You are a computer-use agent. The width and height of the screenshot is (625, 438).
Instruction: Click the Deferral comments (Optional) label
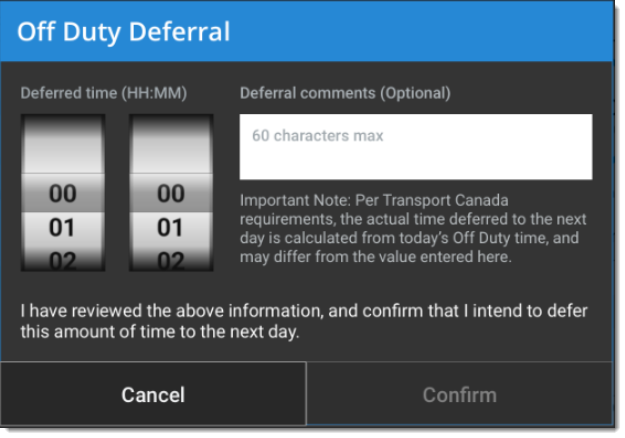click(x=345, y=93)
